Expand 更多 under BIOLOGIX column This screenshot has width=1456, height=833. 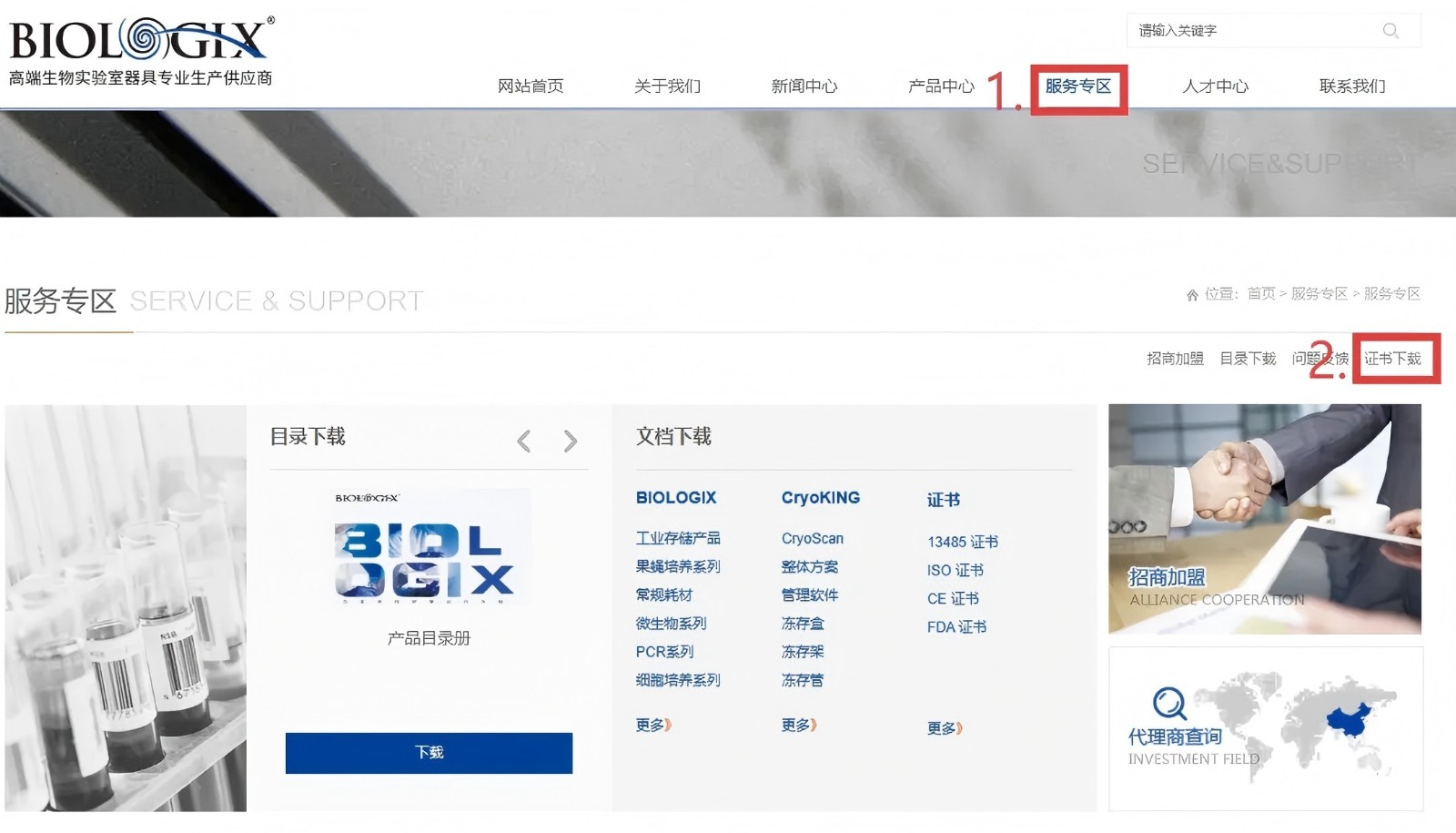click(x=653, y=726)
